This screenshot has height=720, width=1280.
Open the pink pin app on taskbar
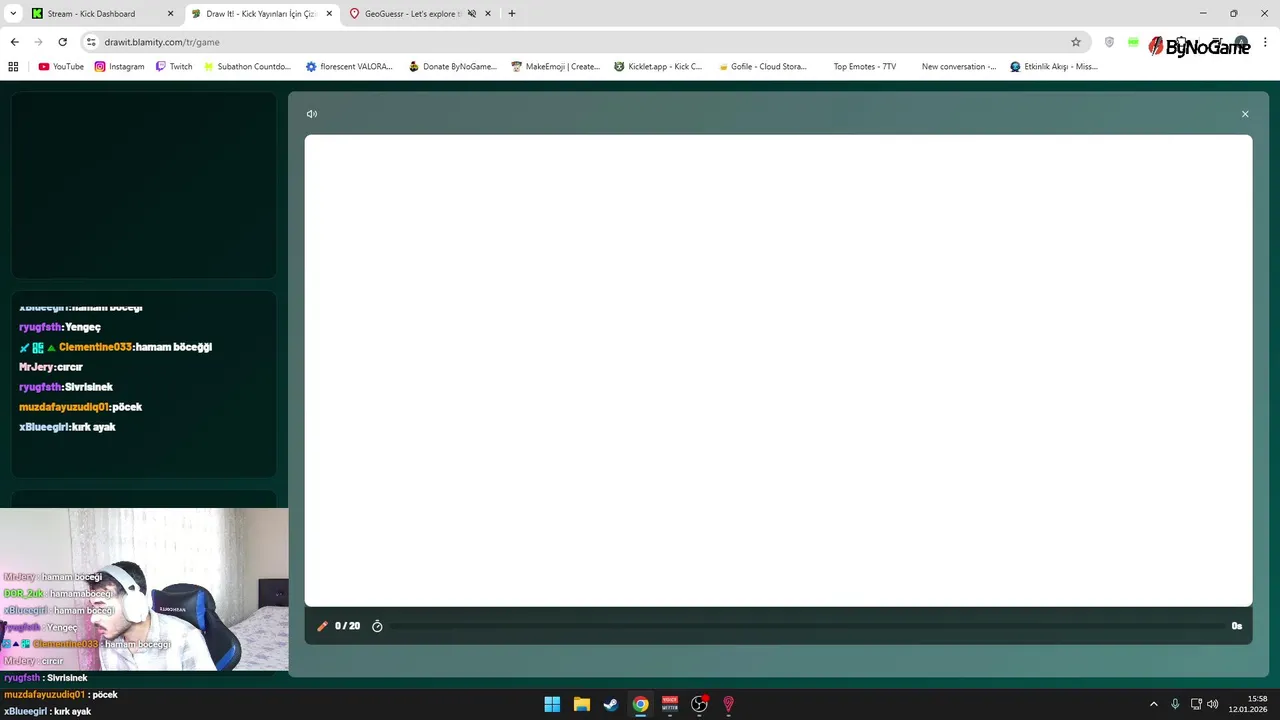[x=728, y=704]
